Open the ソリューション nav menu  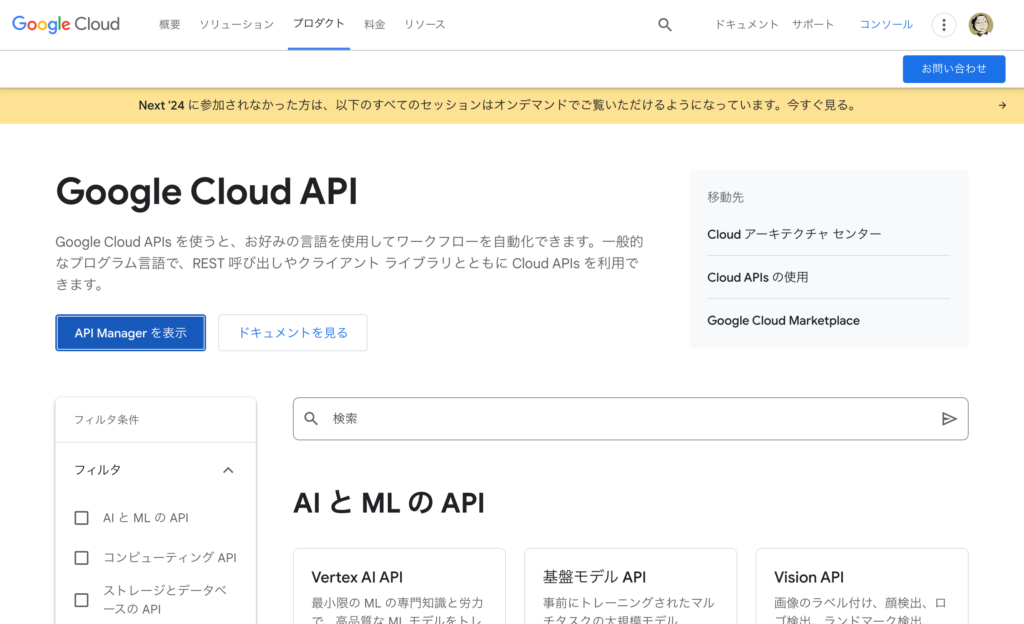click(236, 25)
